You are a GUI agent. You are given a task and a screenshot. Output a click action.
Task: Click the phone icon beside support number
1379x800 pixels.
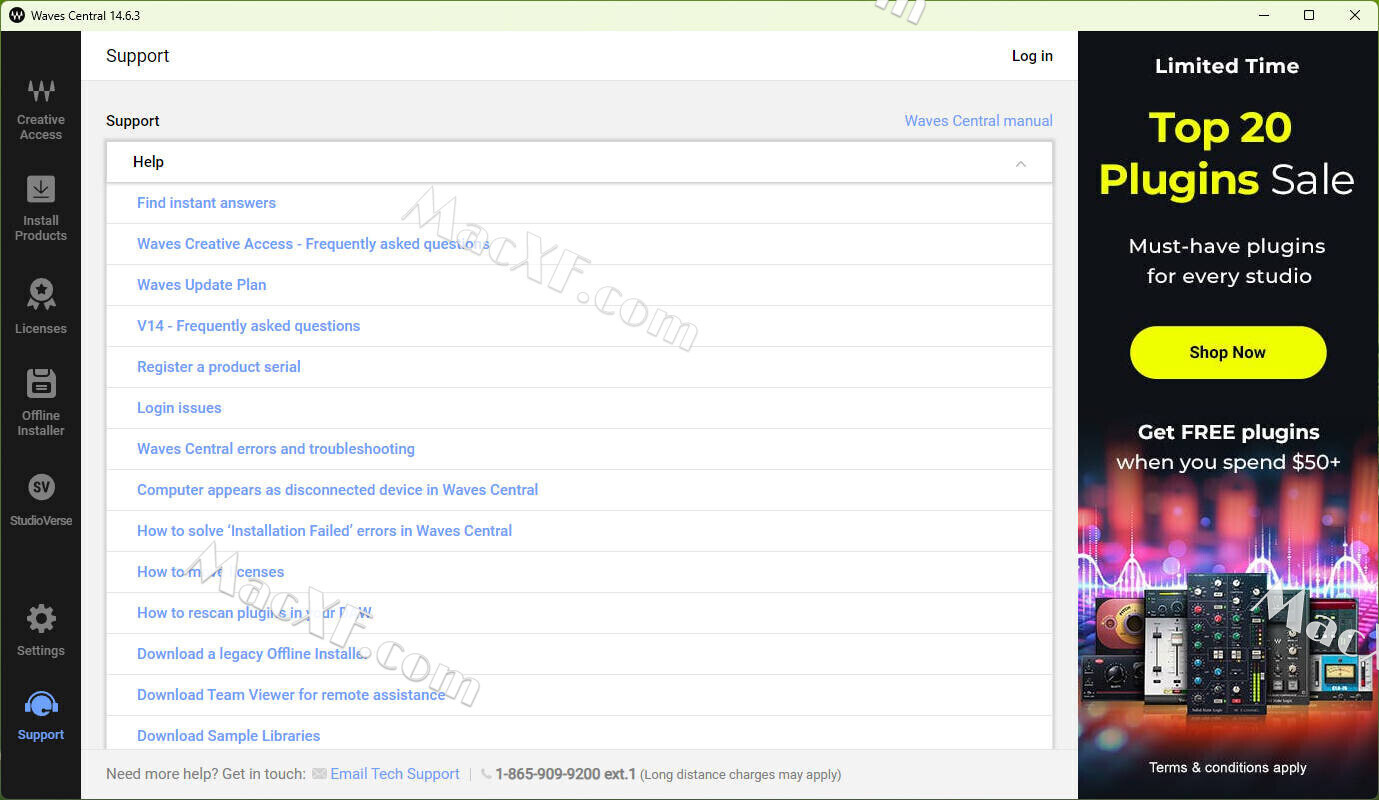coord(486,774)
